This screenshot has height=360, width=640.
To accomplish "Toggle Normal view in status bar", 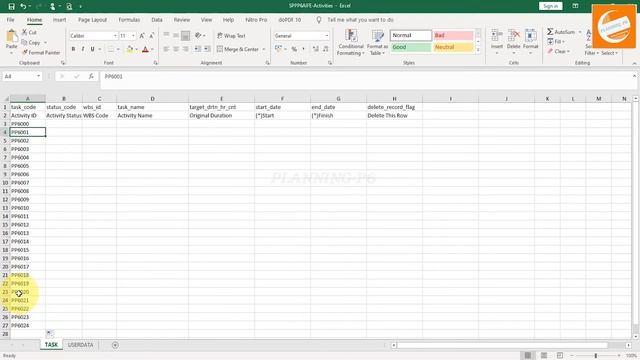I will coord(528,356).
